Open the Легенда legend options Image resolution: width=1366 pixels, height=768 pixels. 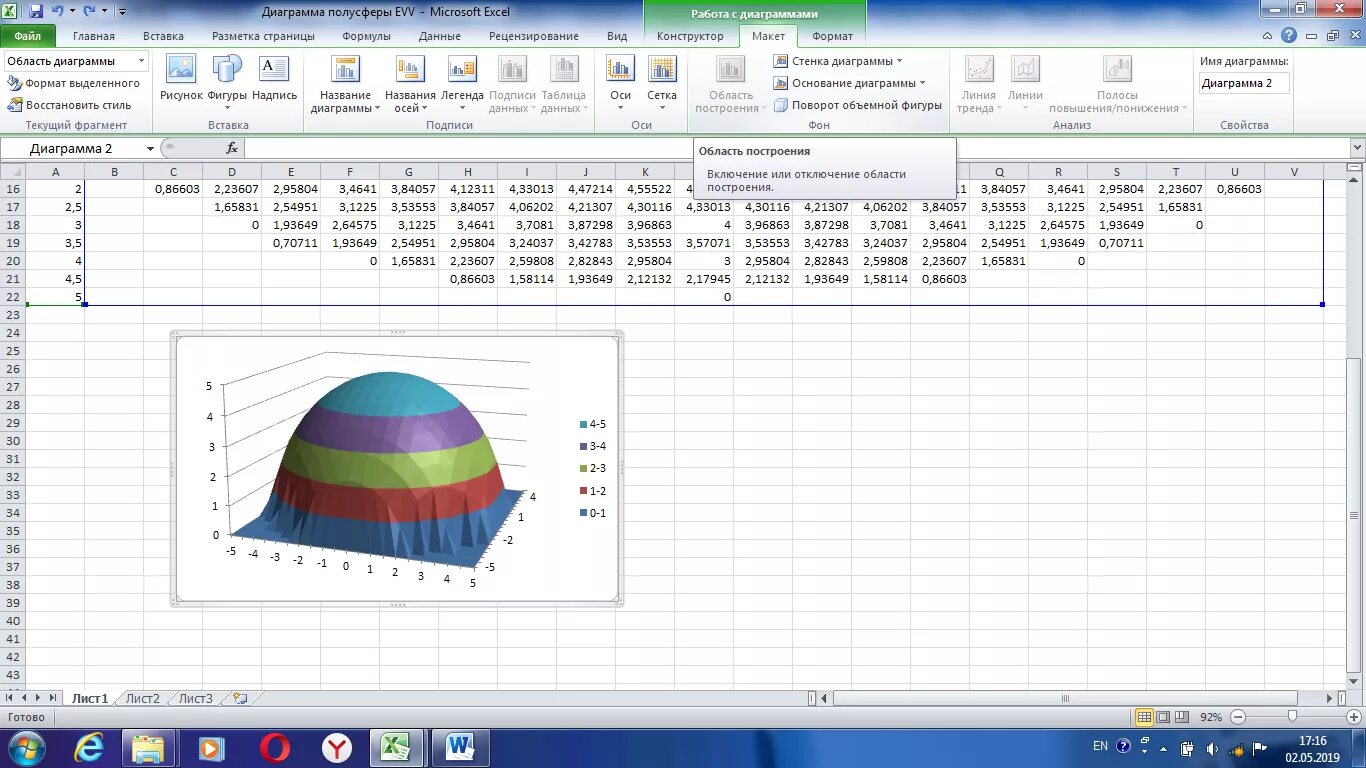[x=462, y=84]
